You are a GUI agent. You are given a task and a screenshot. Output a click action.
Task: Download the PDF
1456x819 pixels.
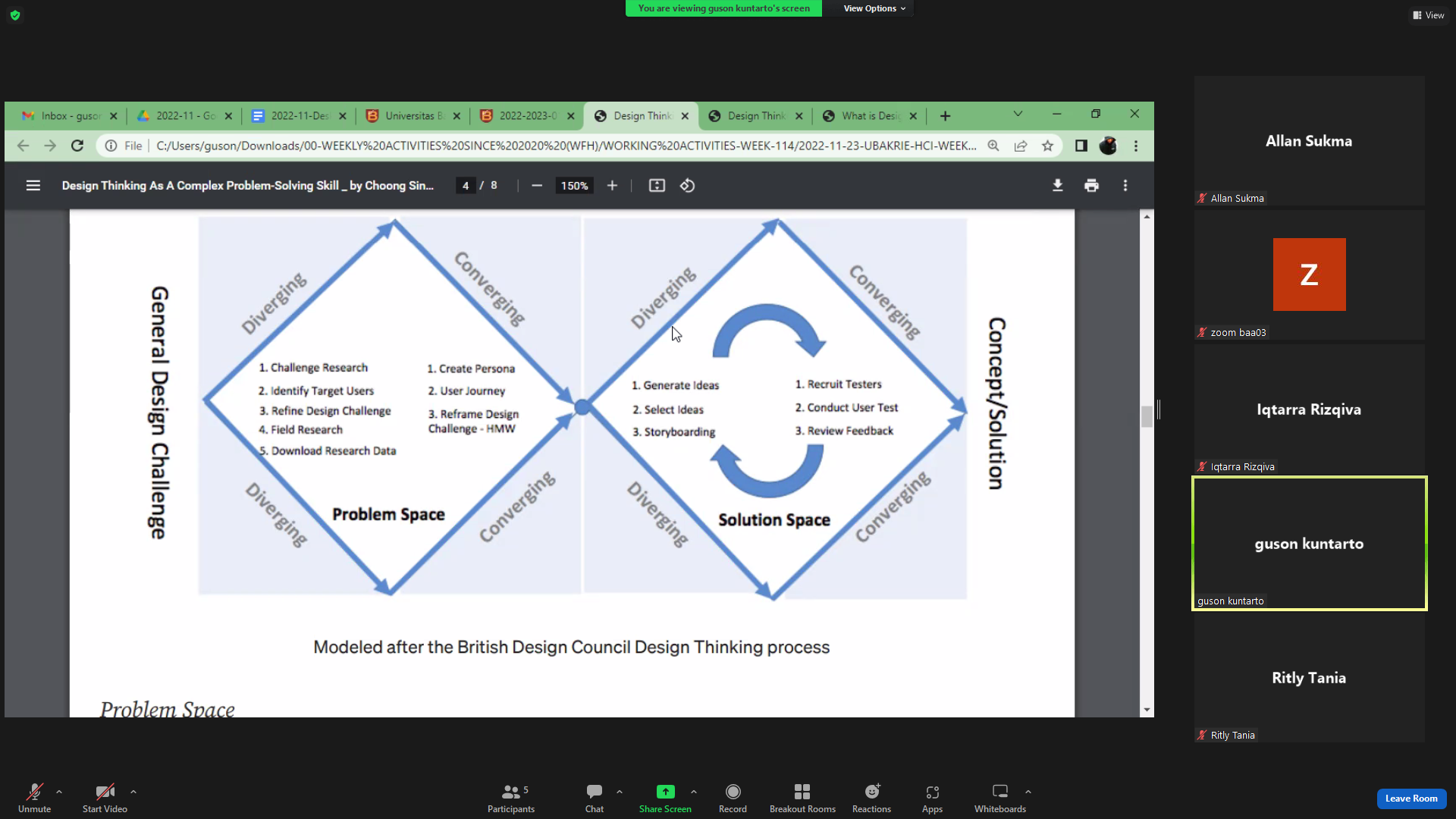tap(1058, 186)
